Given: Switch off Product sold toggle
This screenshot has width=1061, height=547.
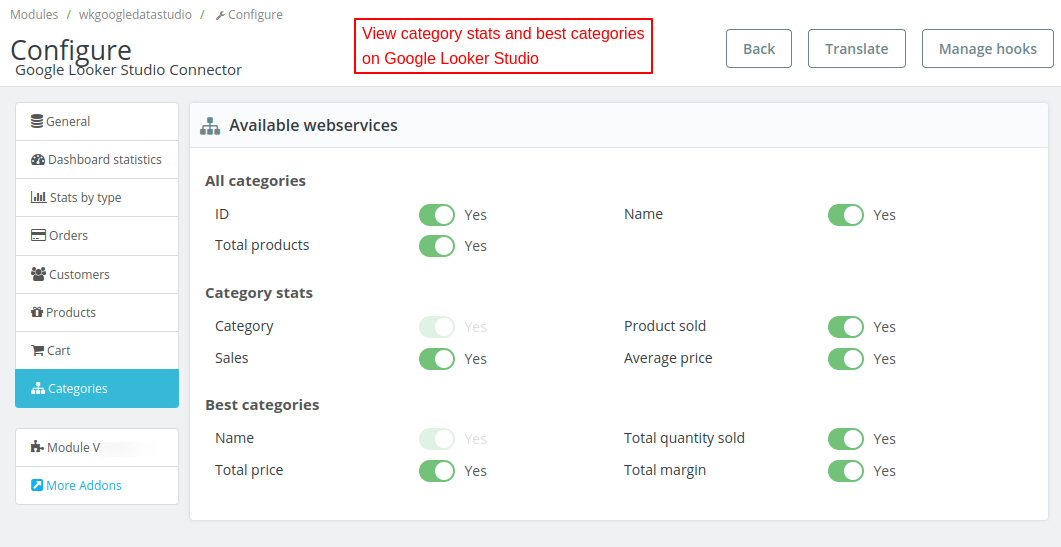Looking at the screenshot, I should tap(846, 327).
